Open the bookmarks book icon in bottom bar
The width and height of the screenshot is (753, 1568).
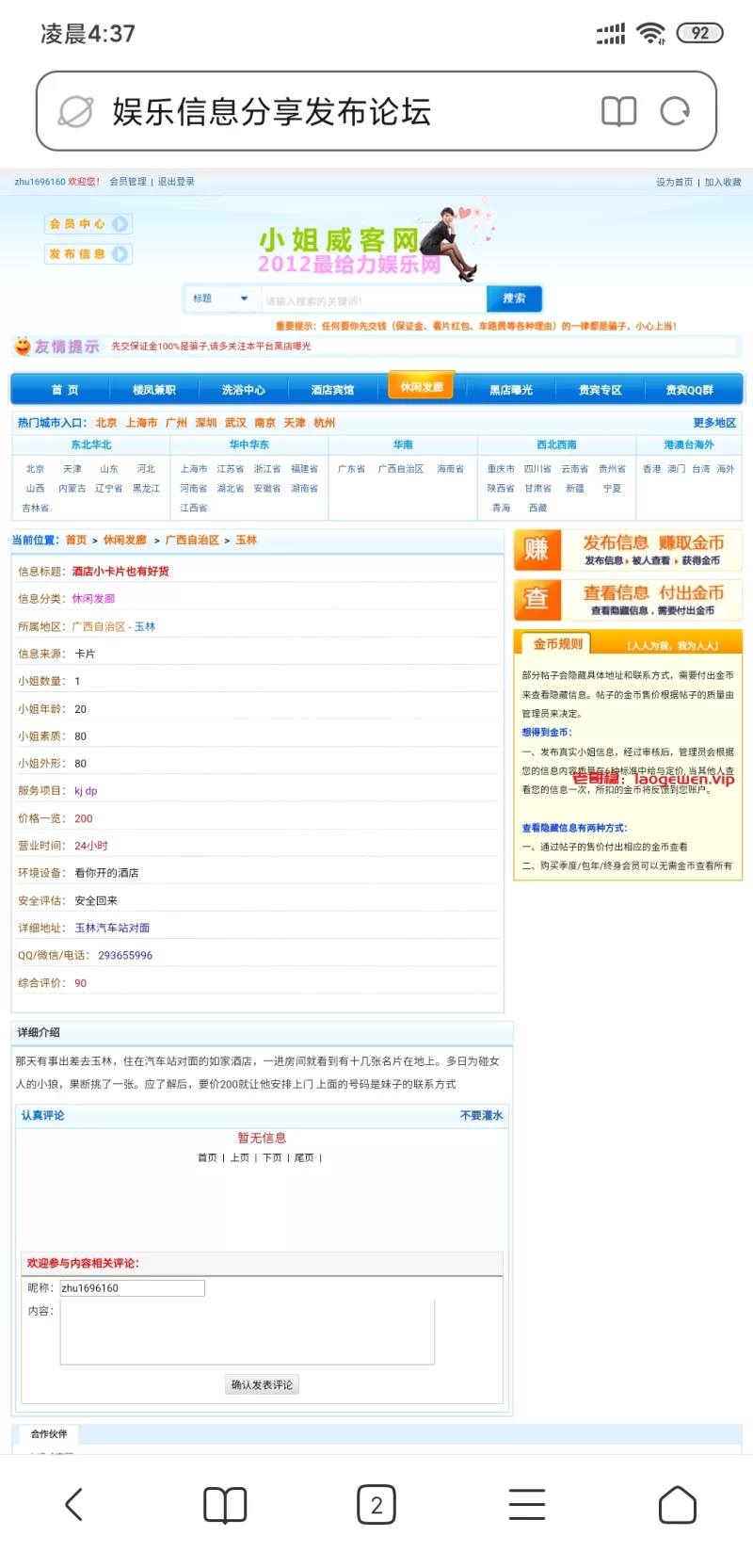pyautogui.click(x=225, y=1504)
